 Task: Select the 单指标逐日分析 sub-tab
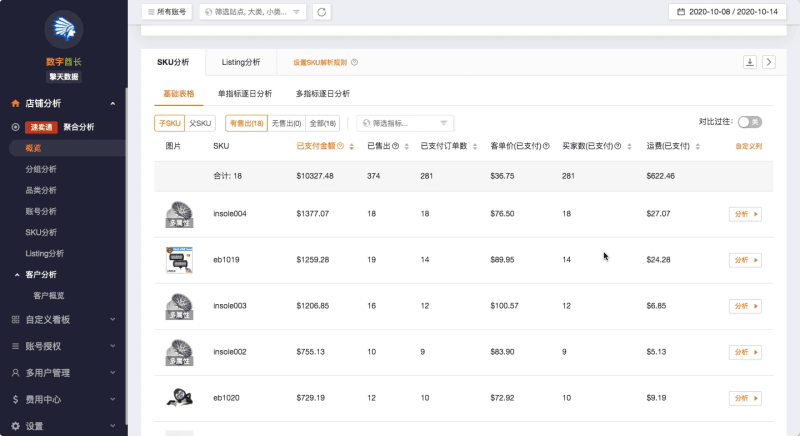[x=245, y=94]
